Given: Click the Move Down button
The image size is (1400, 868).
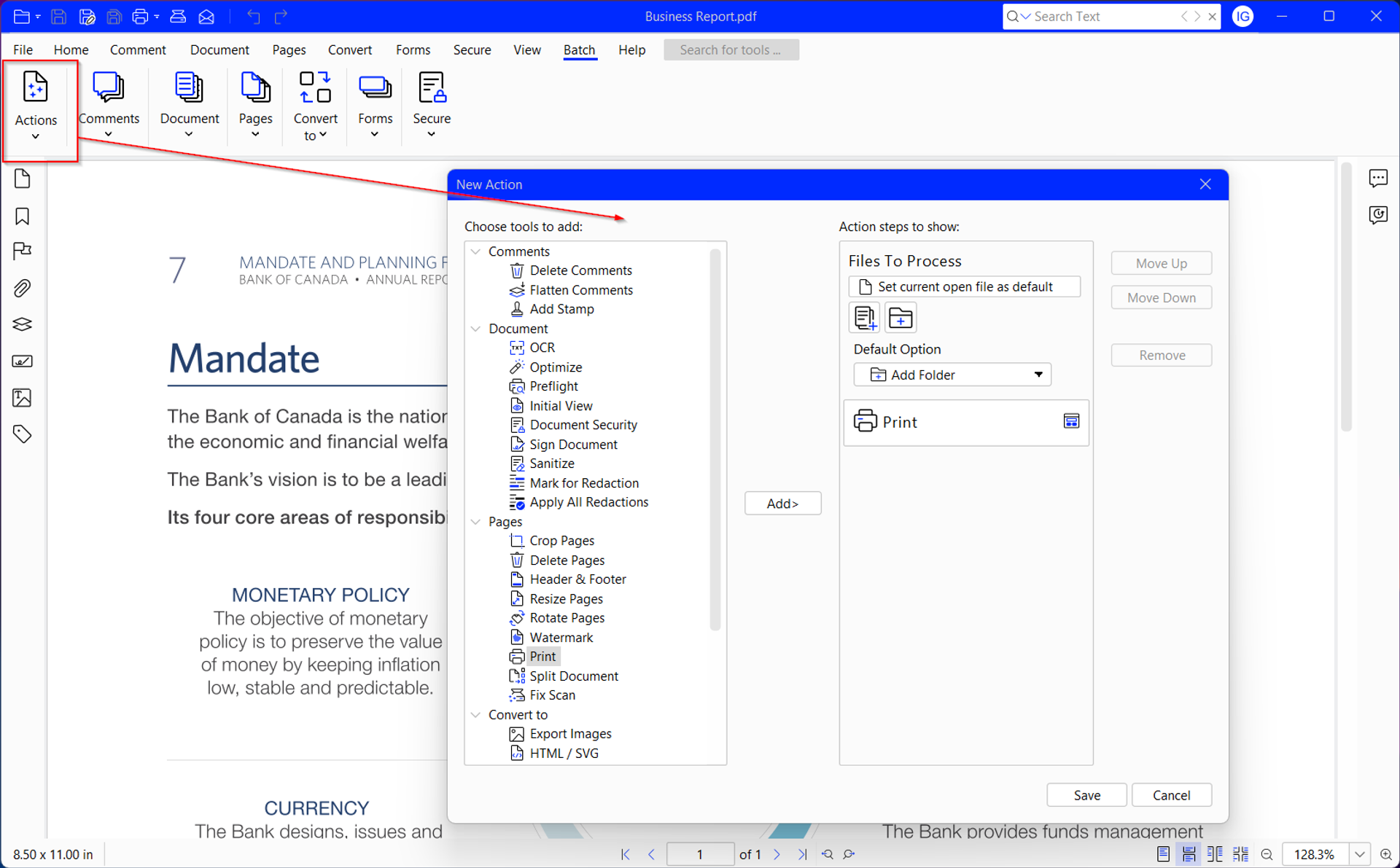Looking at the screenshot, I should point(1161,297).
